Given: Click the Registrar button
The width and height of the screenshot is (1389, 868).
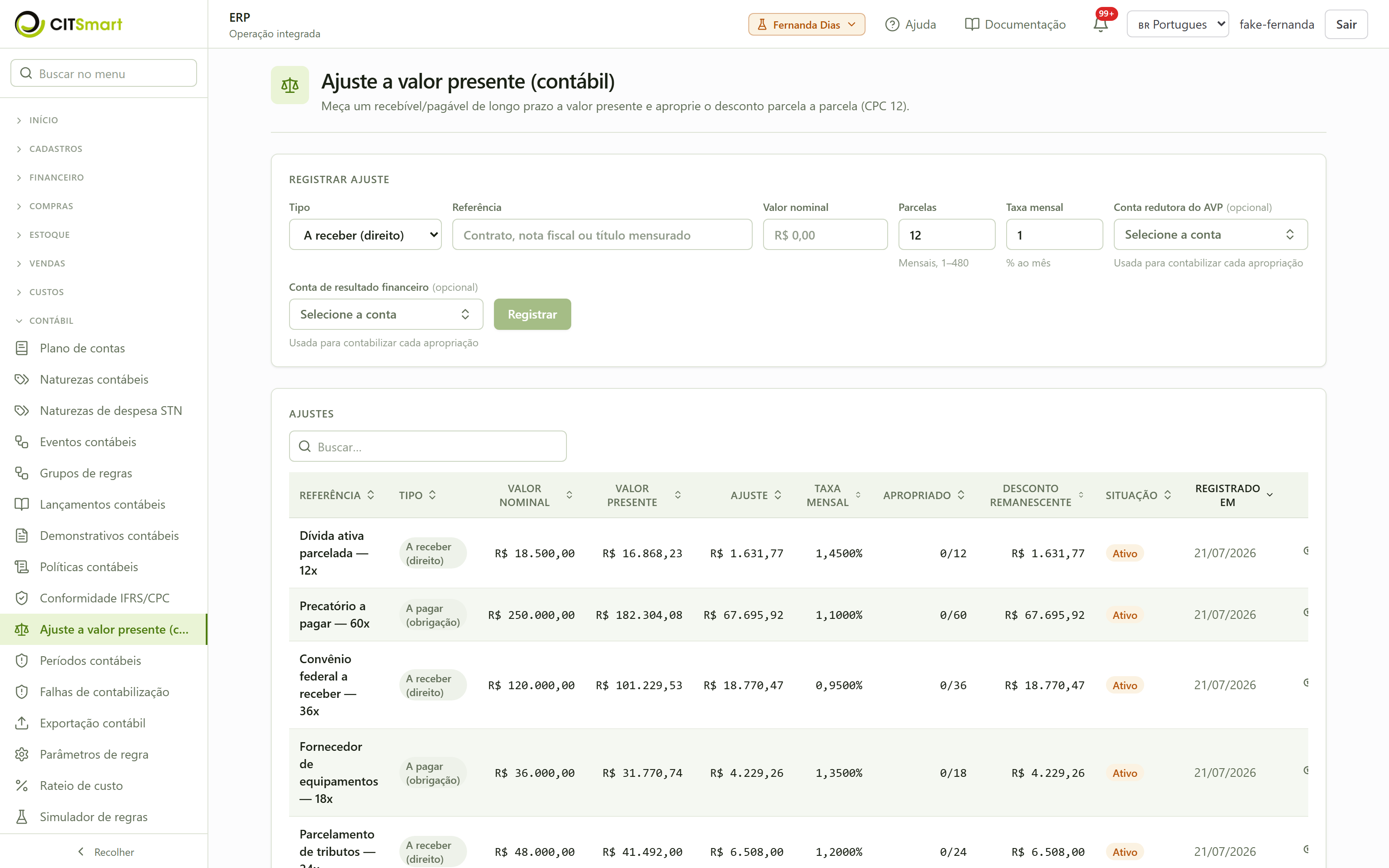Looking at the screenshot, I should [x=532, y=314].
